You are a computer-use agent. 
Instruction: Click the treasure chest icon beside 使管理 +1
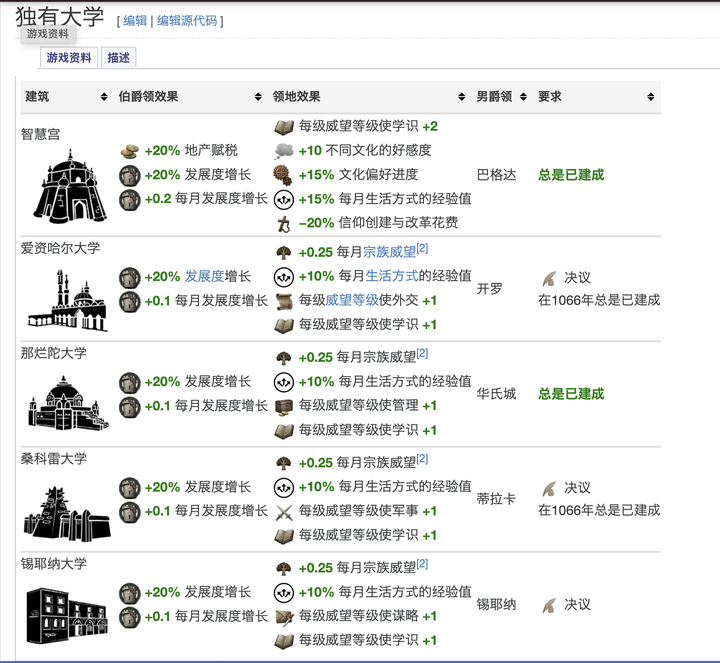point(284,406)
